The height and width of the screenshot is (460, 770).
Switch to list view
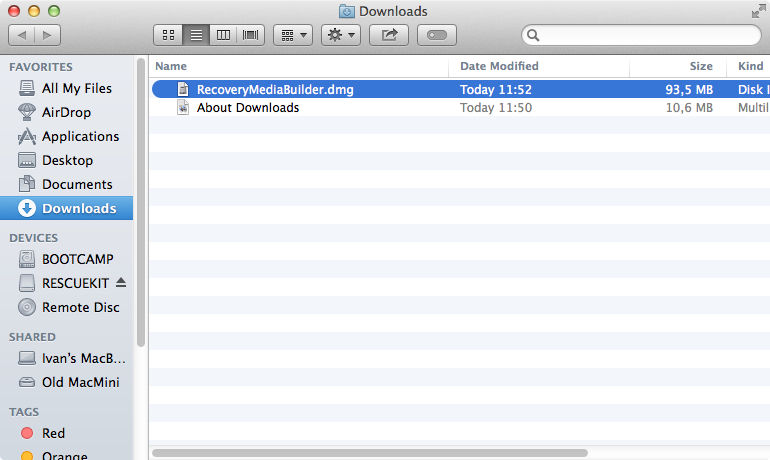196,35
